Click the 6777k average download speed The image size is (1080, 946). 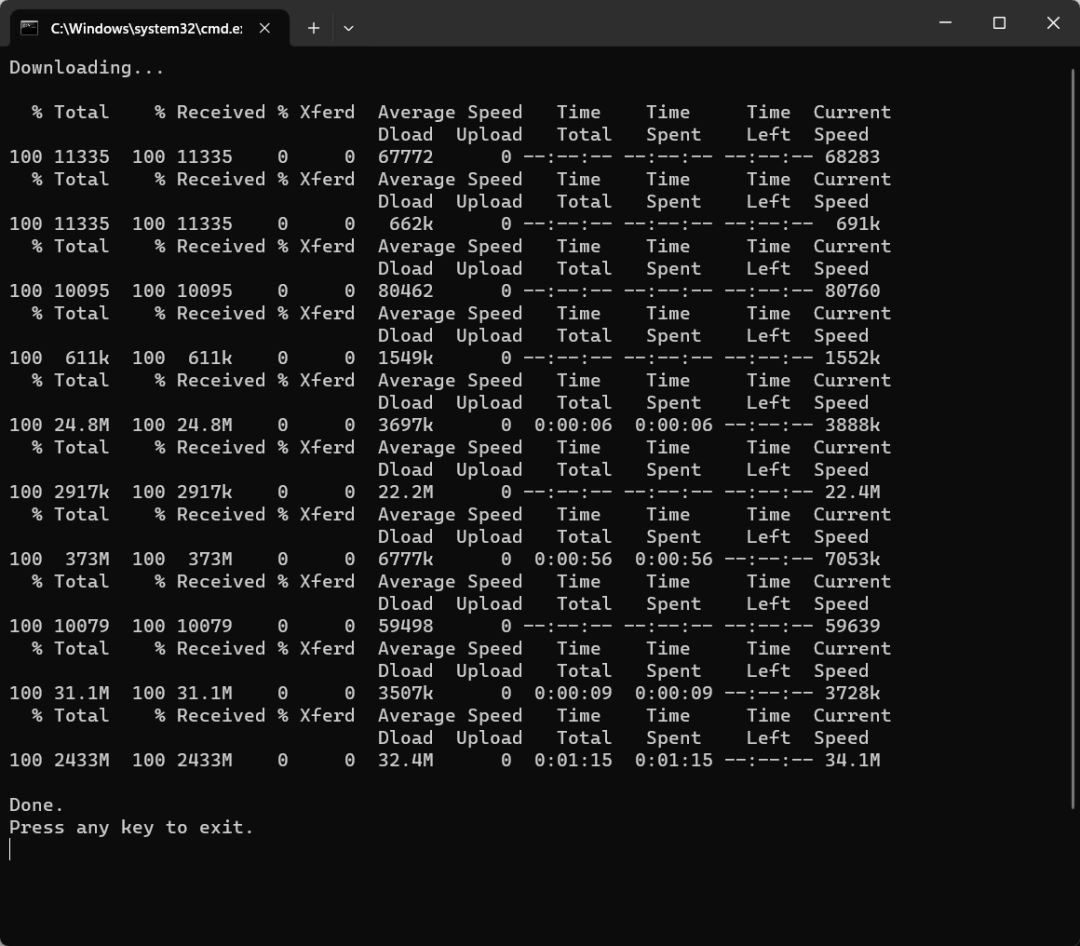(x=406, y=559)
